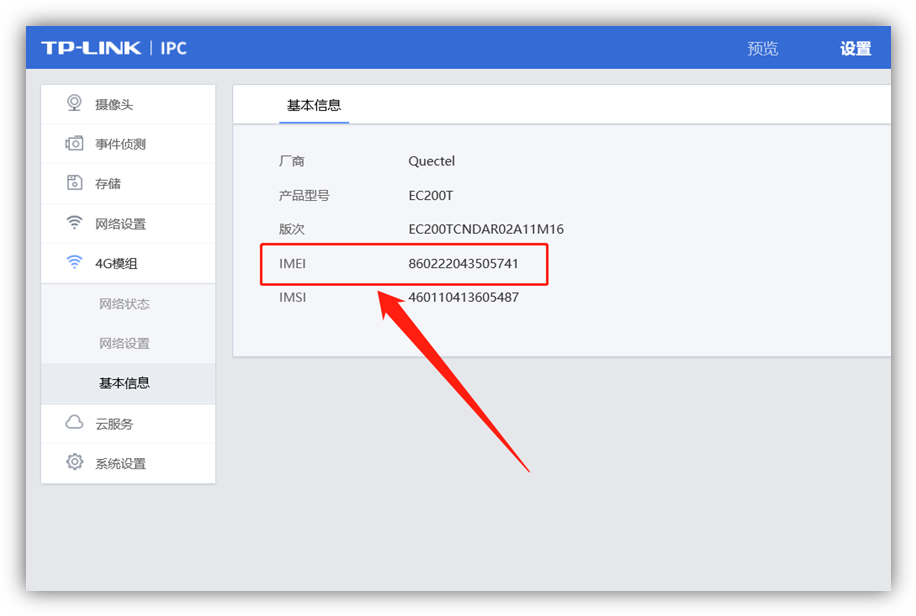Click the product model value EC200T
The height and width of the screenshot is (616, 916).
pos(431,195)
